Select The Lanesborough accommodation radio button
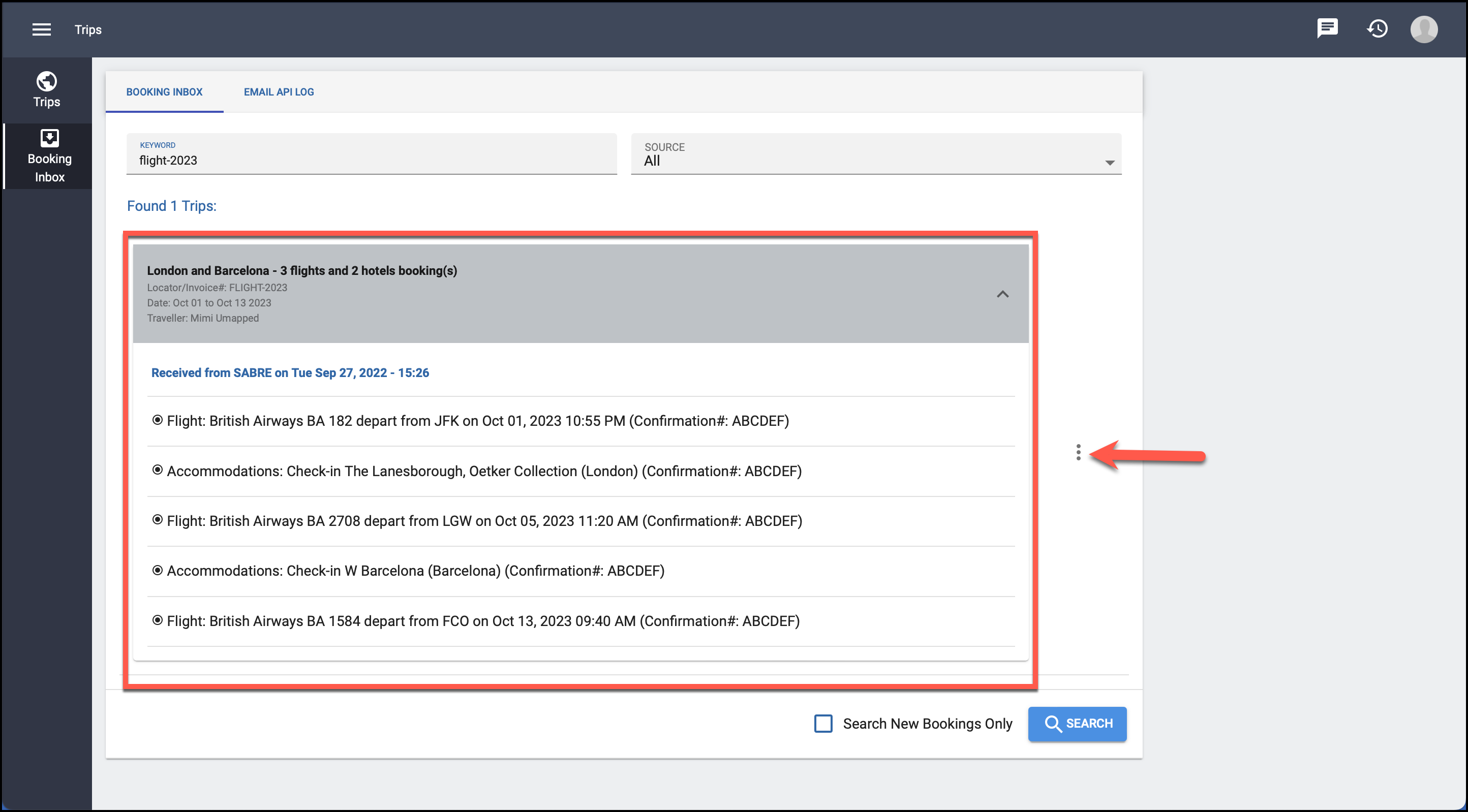The image size is (1468, 812). pyautogui.click(x=157, y=470)
